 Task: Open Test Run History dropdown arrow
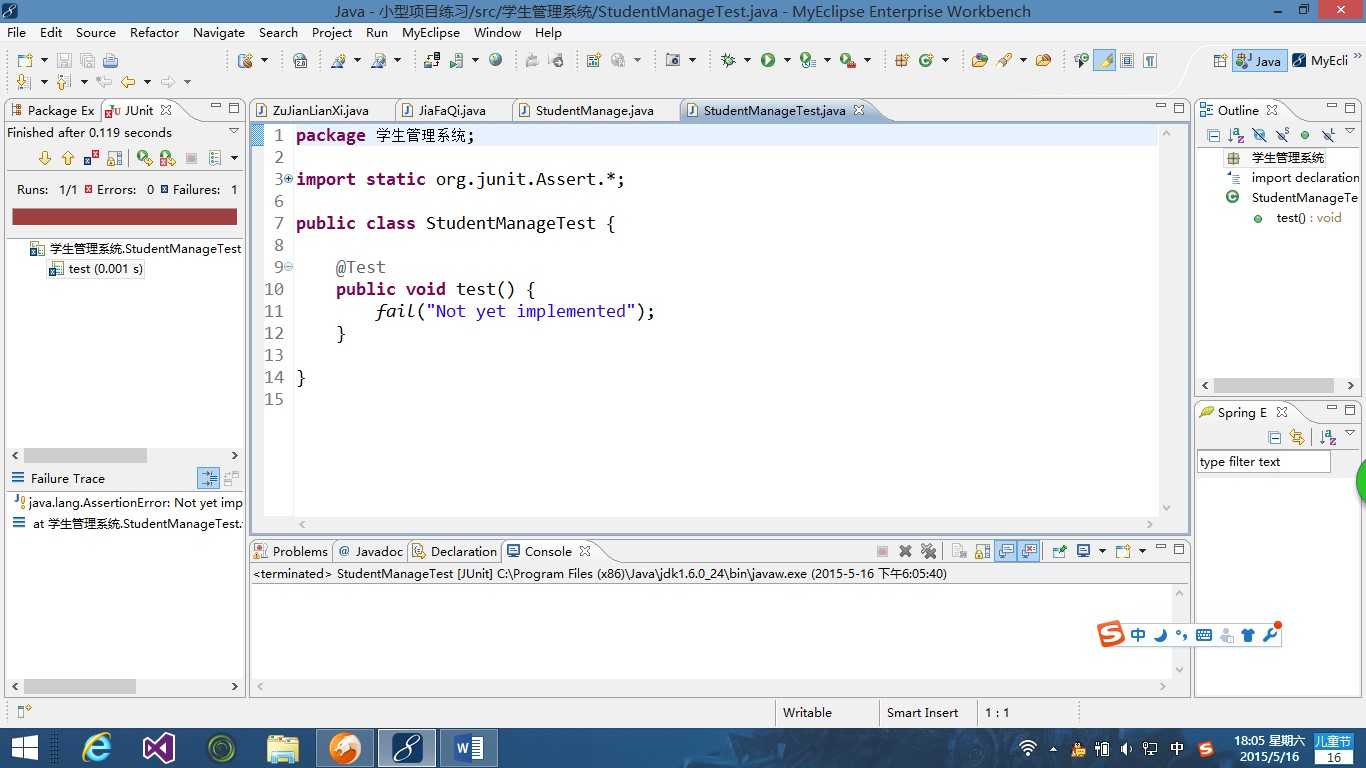pyautogui.click(x=234, y=158)
